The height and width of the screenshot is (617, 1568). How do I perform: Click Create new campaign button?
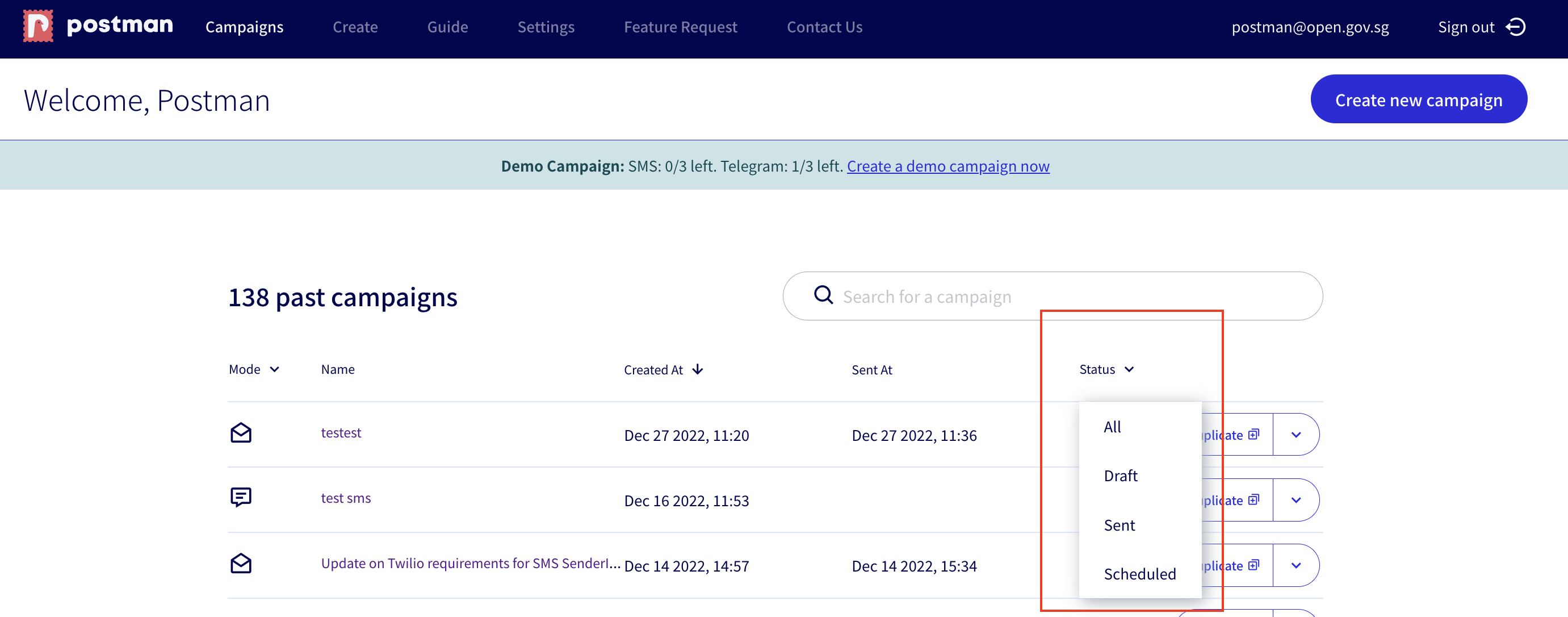[x=1418, y=99]
